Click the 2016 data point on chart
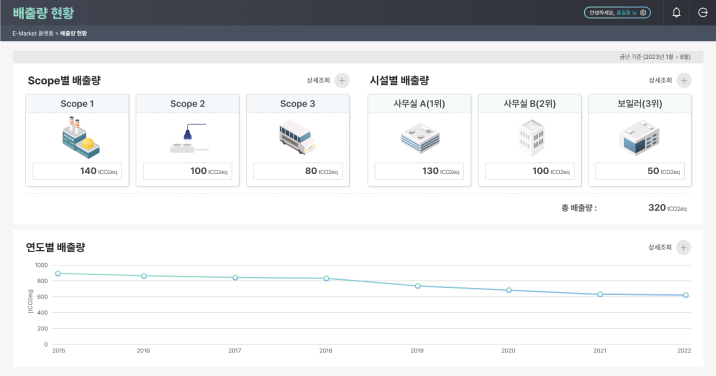The image size is (716, 376). click(144, 276)
